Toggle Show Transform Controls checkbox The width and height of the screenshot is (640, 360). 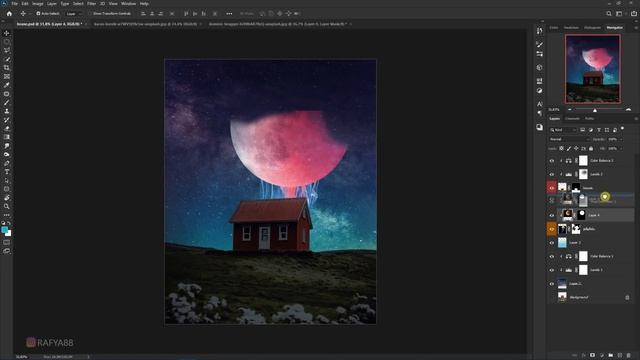click(91, 13)
